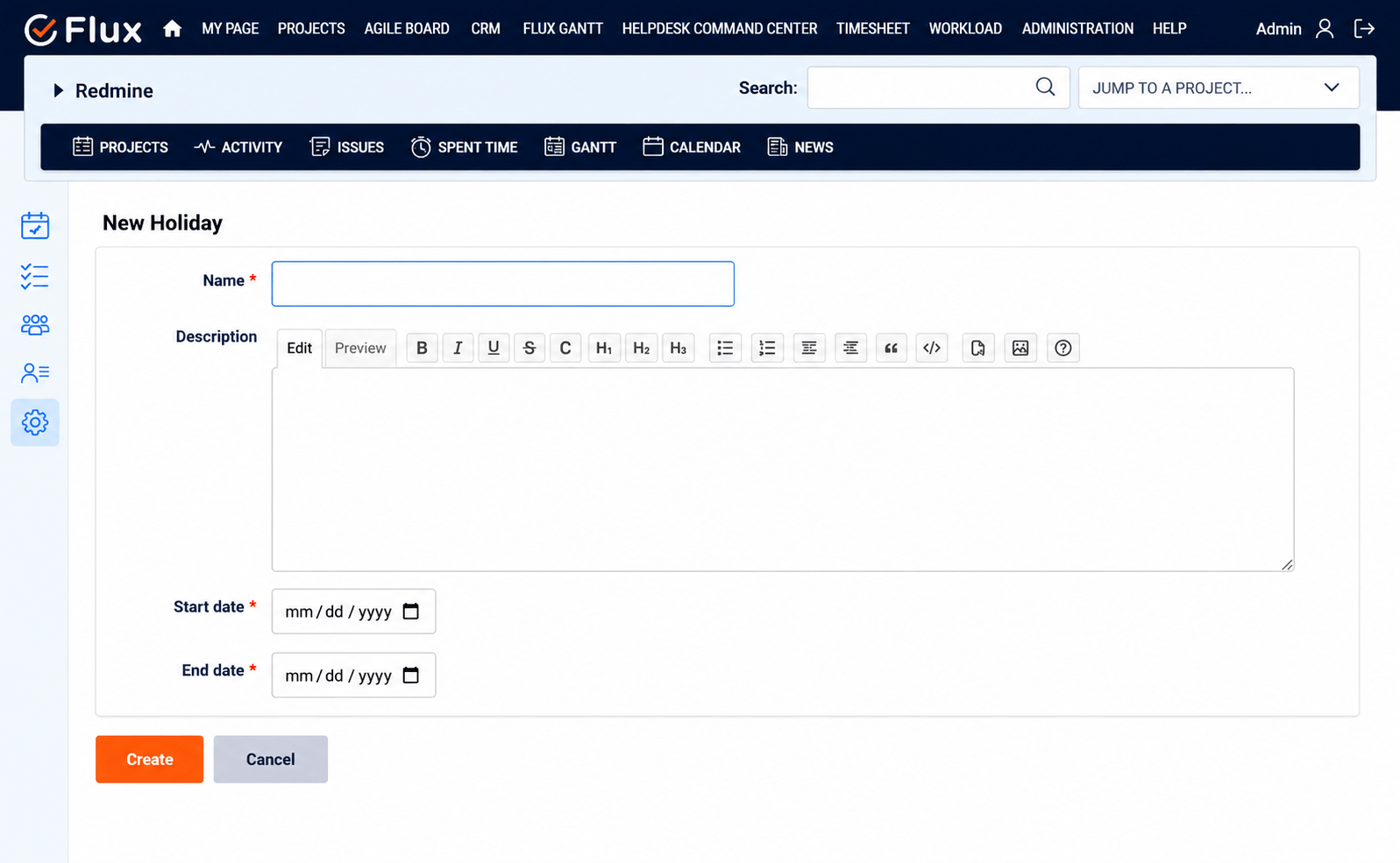The image size is (1400, 863).
Task: Open Agile Board menu
Action: (x=407, y=29)
